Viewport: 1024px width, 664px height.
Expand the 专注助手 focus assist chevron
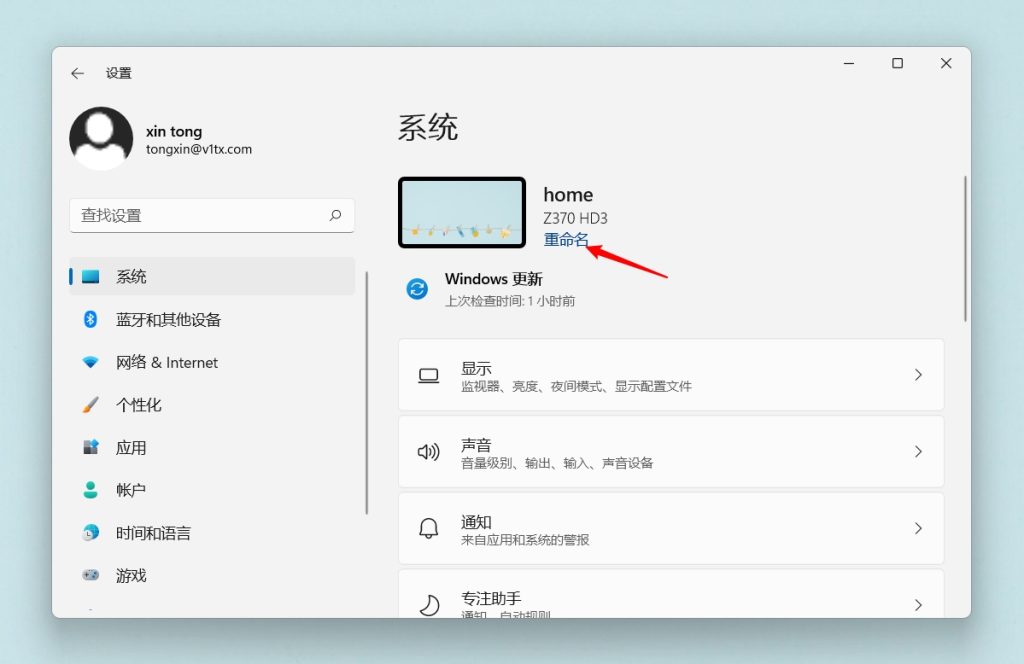point(918,605)
